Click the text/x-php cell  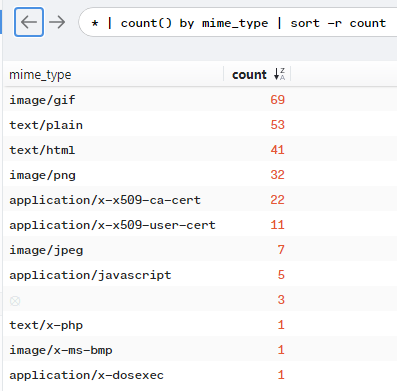pyautogui.click(x=46, y=325)
